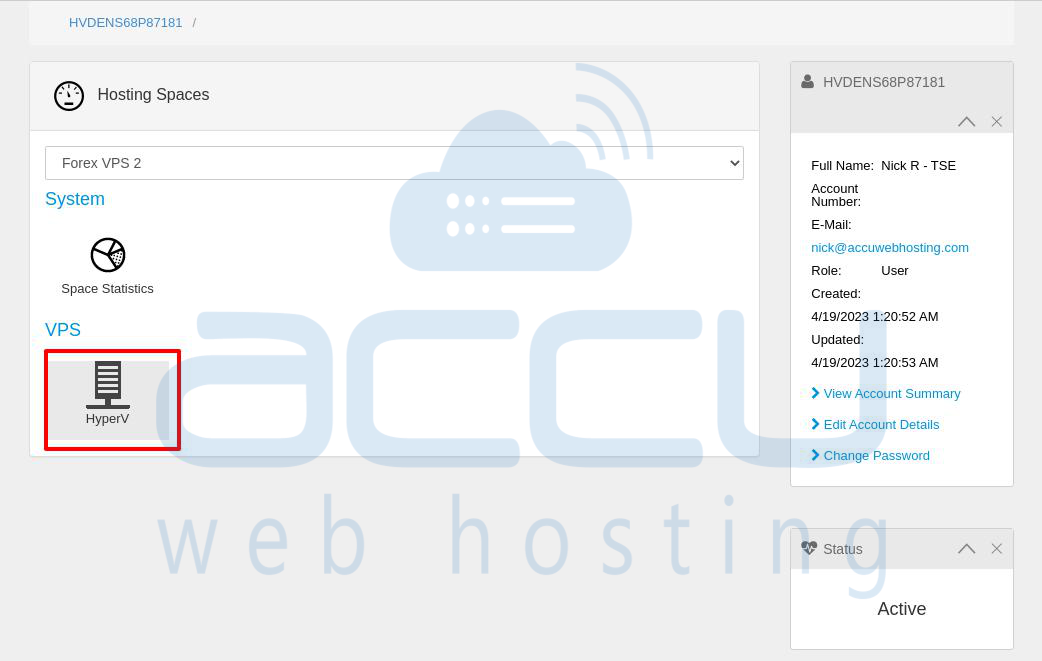Screen dimensions: 1042x661
Task: Click the HVDENS68P87181 account panel title
Action: [884, 82]
